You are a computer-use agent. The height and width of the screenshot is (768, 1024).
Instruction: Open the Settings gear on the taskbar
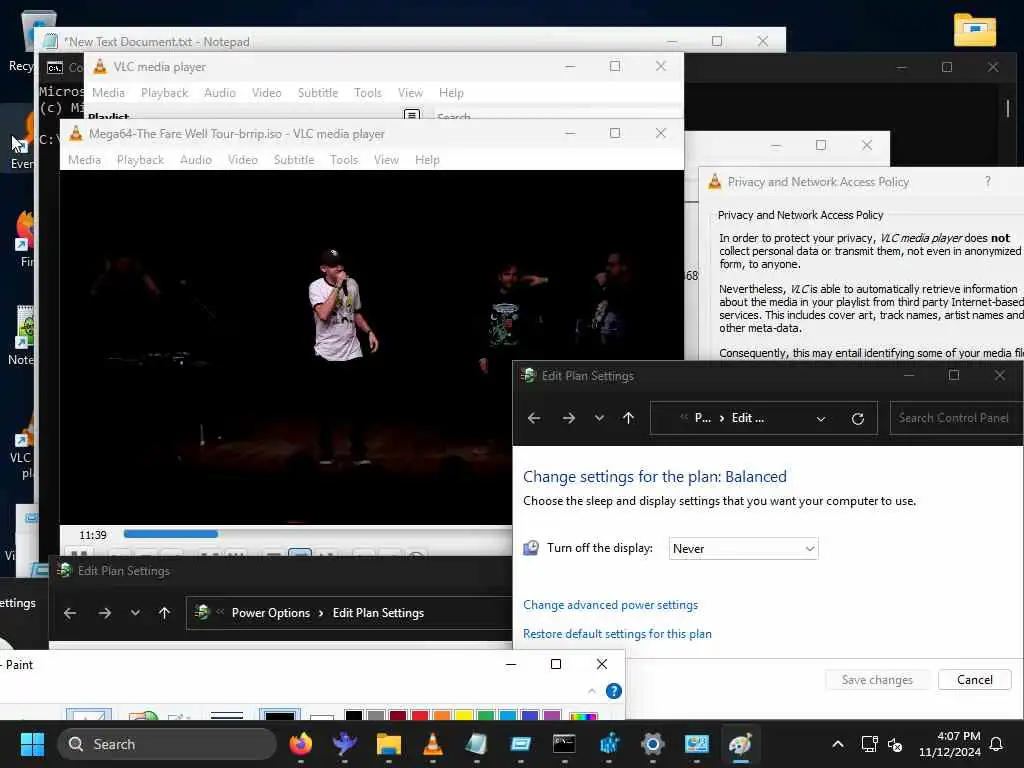pos(652,744)
